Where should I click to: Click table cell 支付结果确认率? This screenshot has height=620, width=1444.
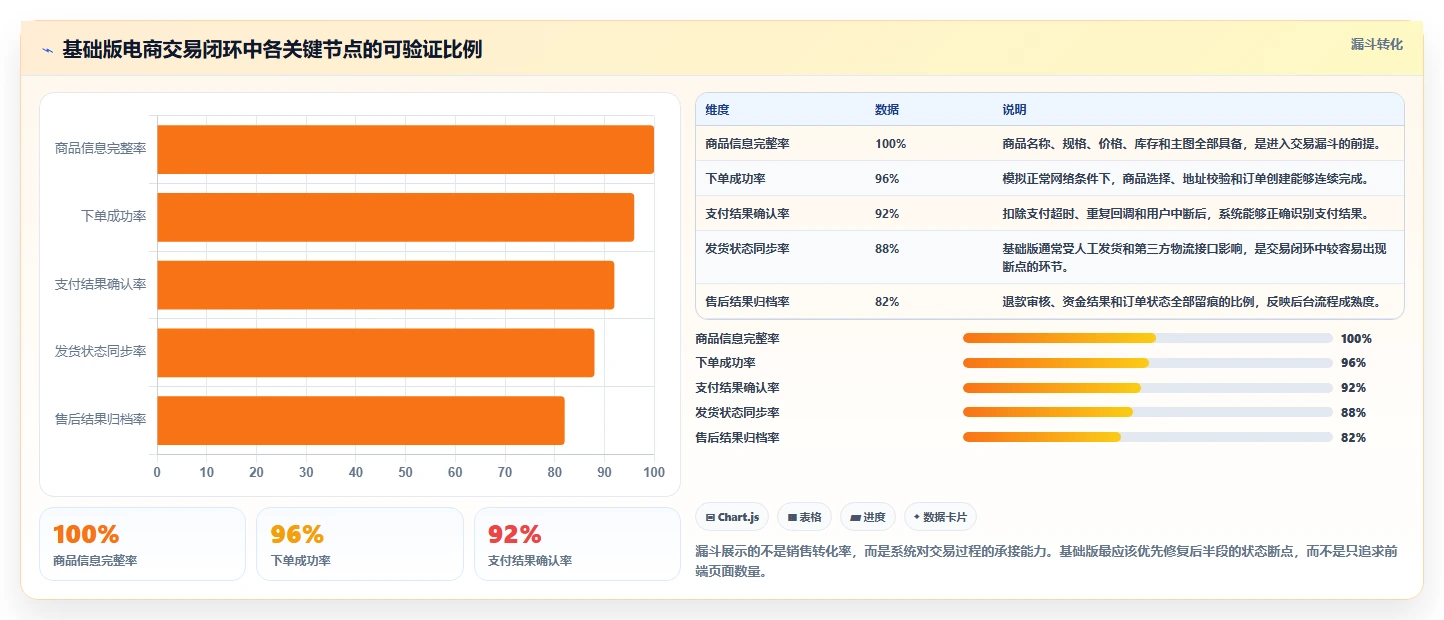coord(747,214)
